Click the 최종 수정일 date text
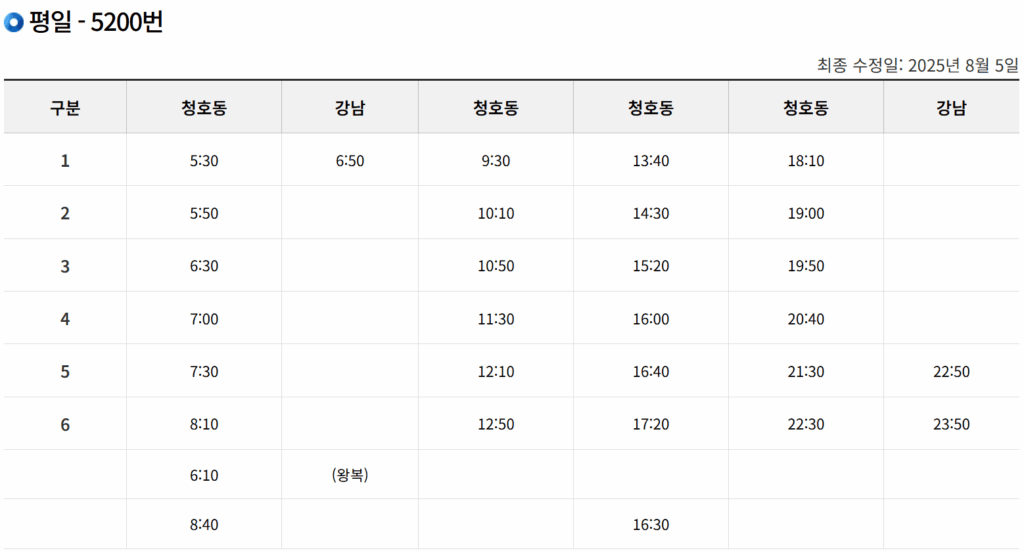Viewport: 1024px width, 553px height. point(917,66)
